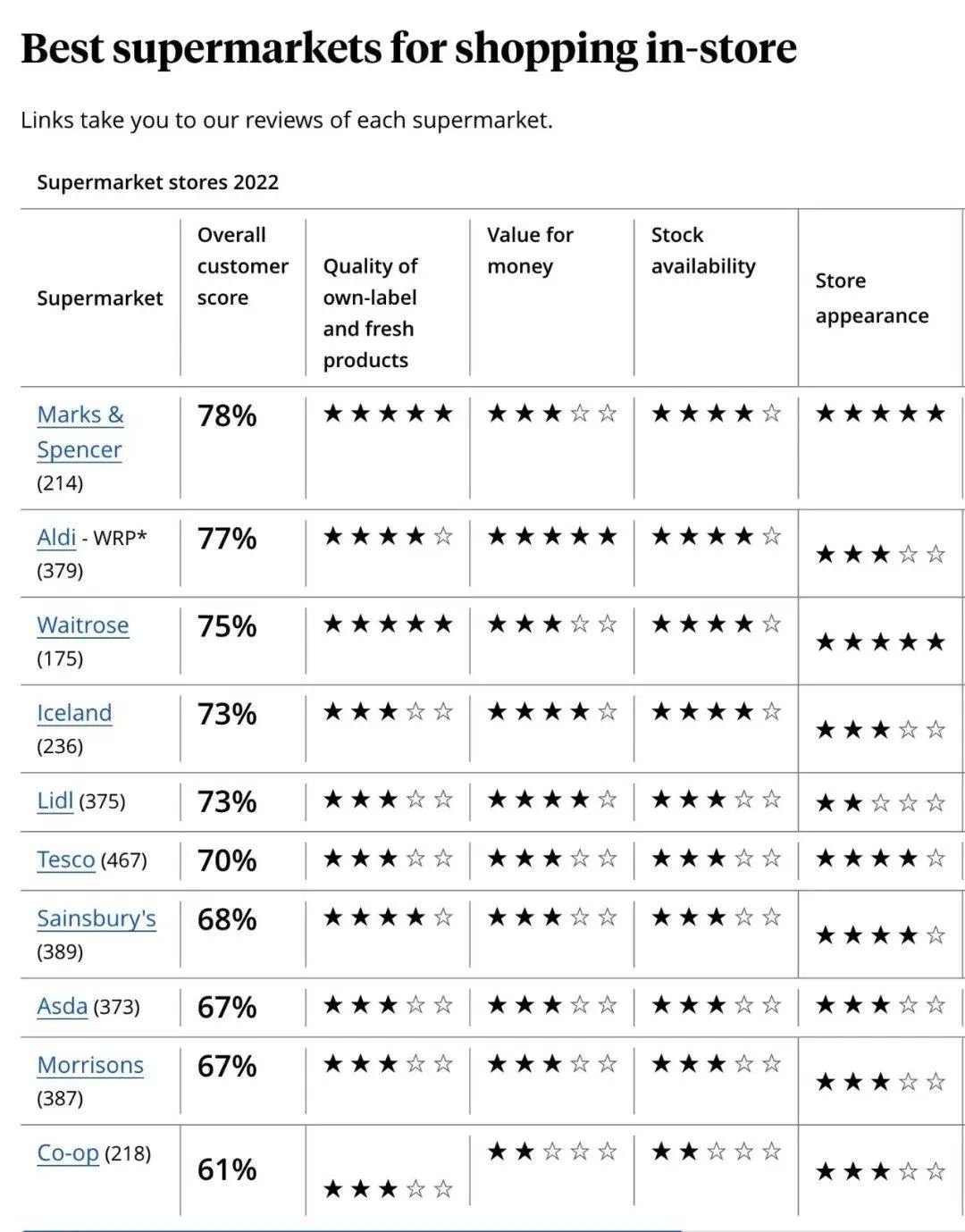Click the Lidl supermarket link

click(x=55, y=800)
